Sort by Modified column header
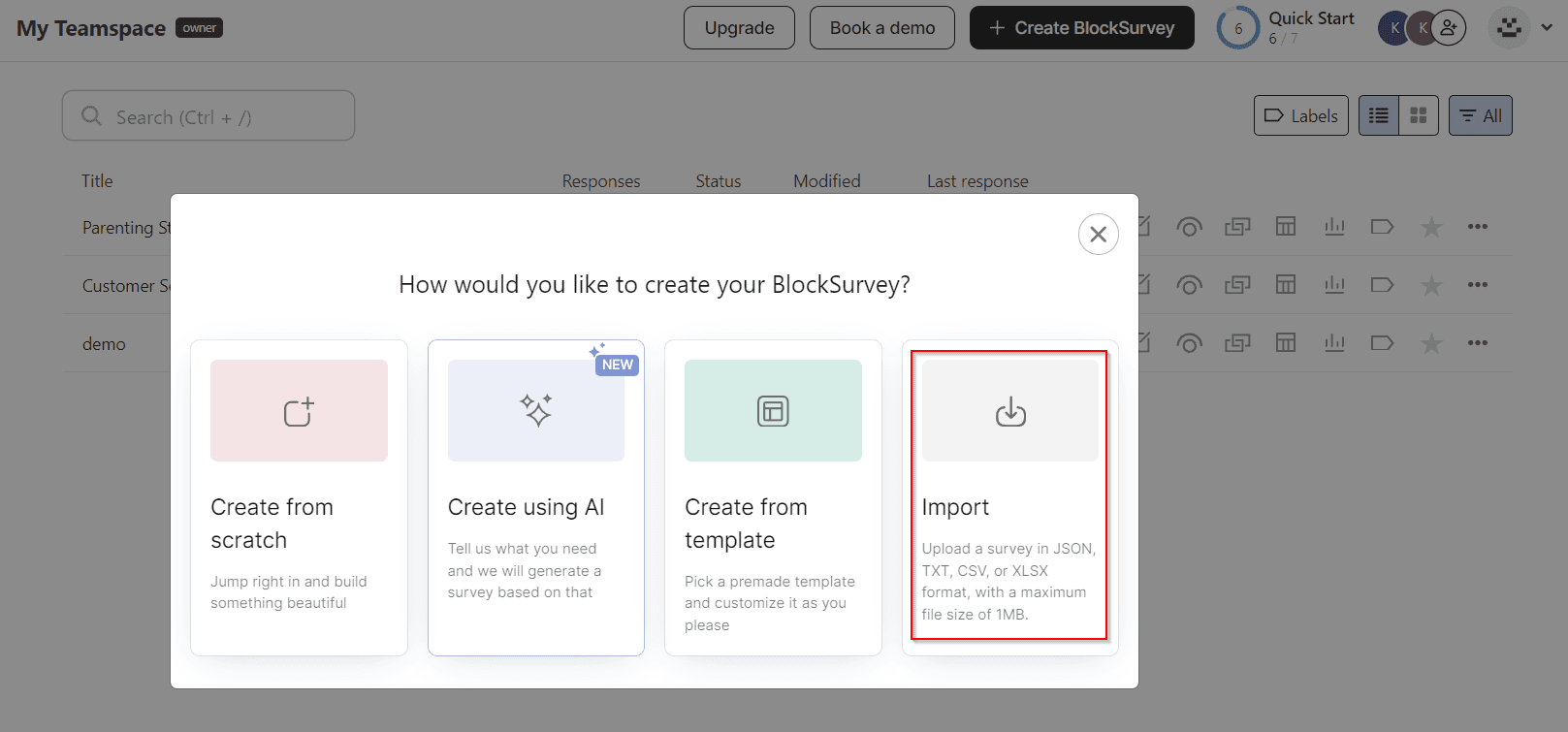 click(x=827, y=181)
